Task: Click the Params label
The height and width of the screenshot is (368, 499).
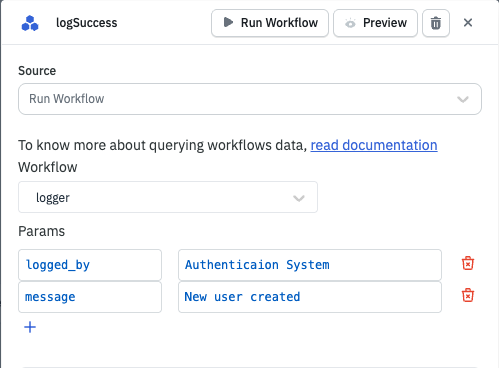Action: tap(41, 231)
